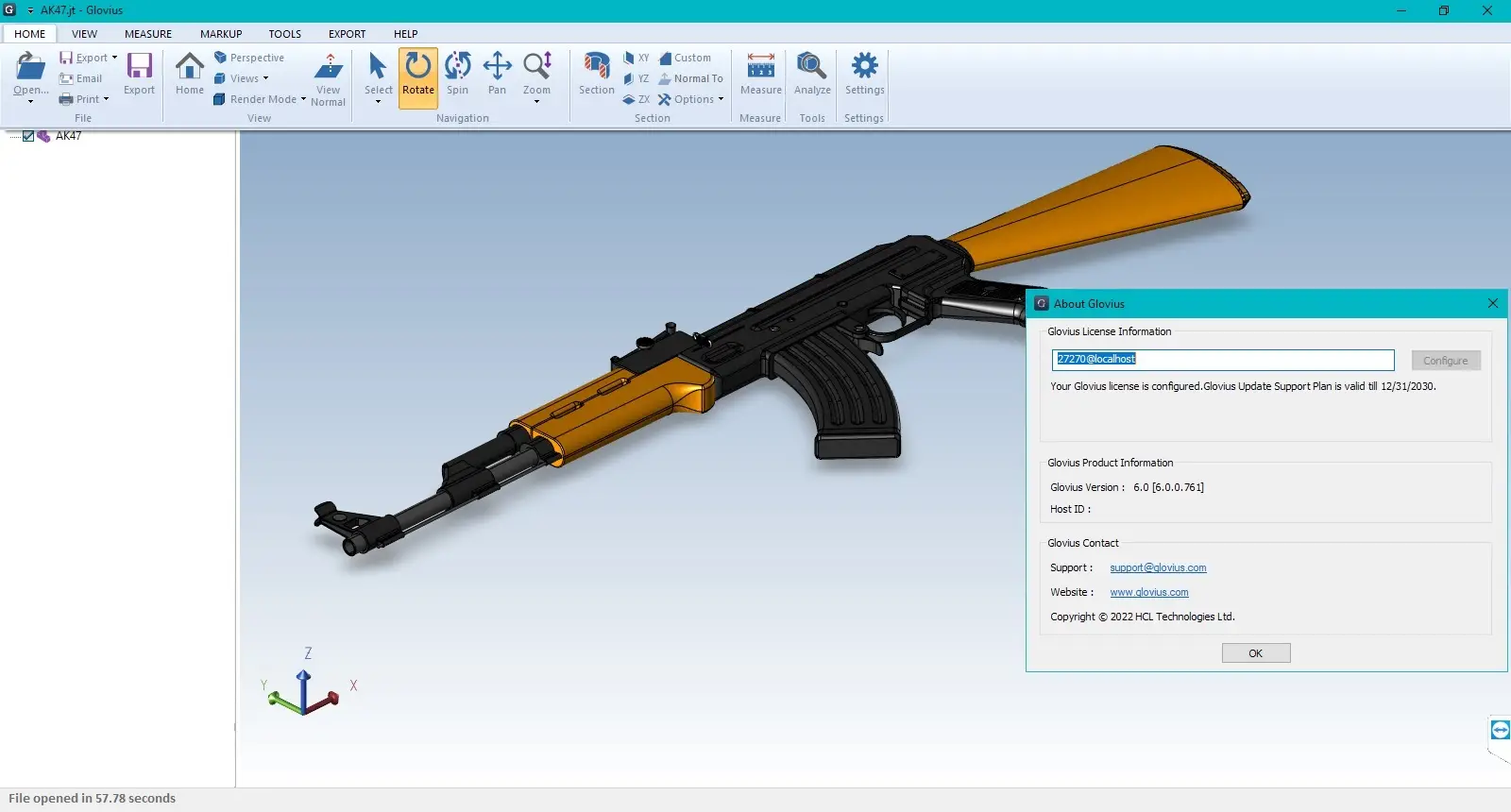Switch to the MARKUP ribbon tab
Image resolution: width=1511 pixels, height=812 pixels.
point(221,34)
